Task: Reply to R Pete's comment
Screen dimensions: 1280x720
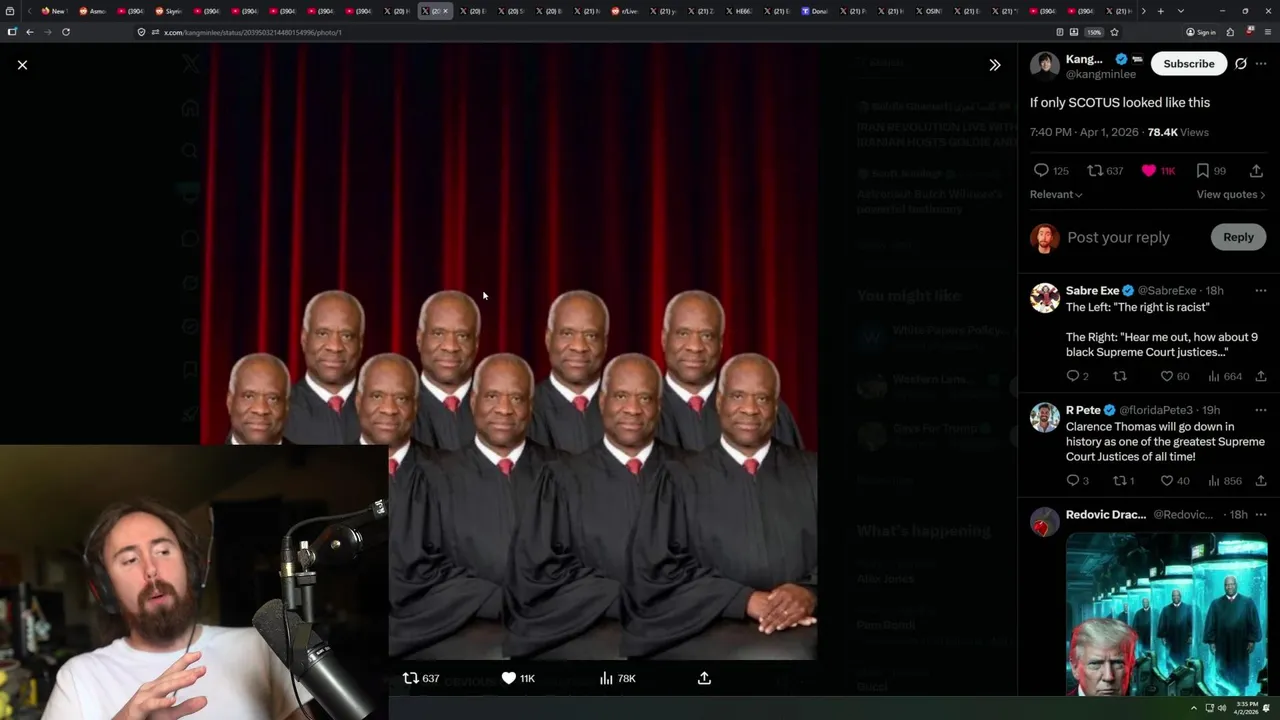Action: (x=1073, y=481)
